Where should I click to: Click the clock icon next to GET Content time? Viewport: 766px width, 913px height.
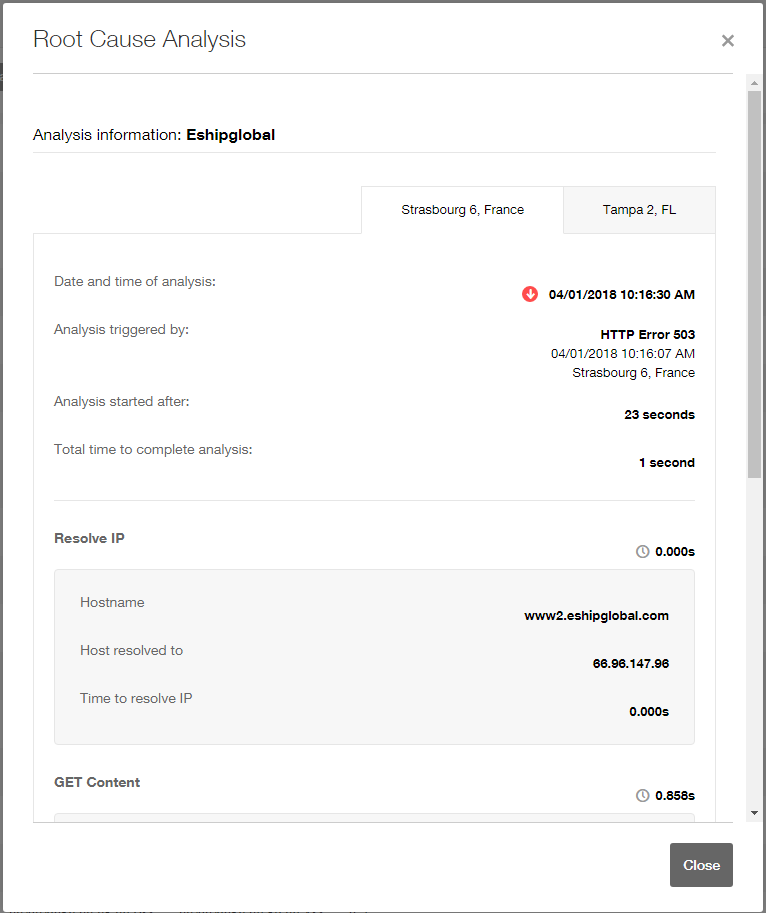(x=643, y=795)
